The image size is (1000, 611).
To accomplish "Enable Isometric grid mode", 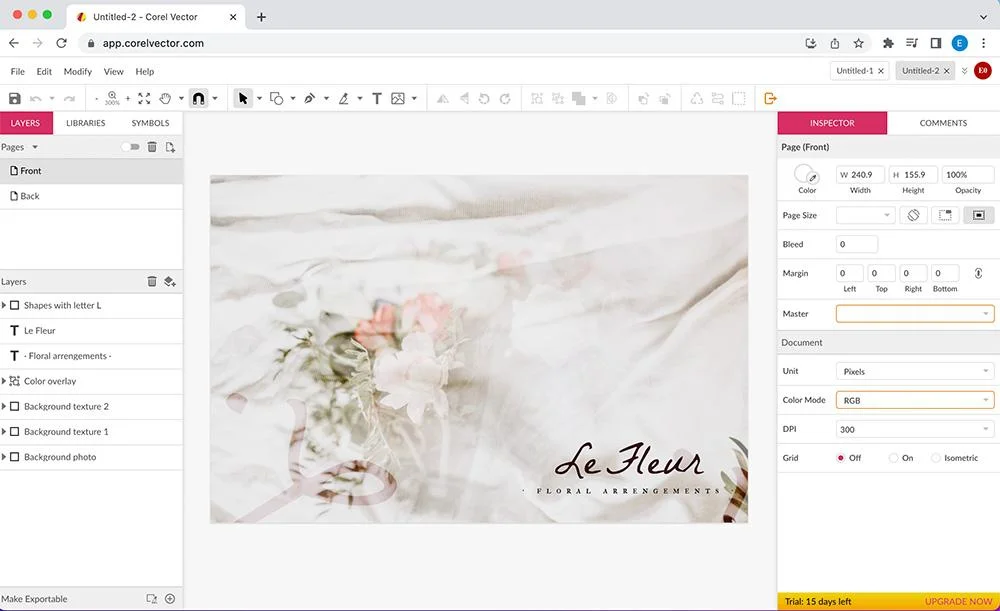I will 937,458.
